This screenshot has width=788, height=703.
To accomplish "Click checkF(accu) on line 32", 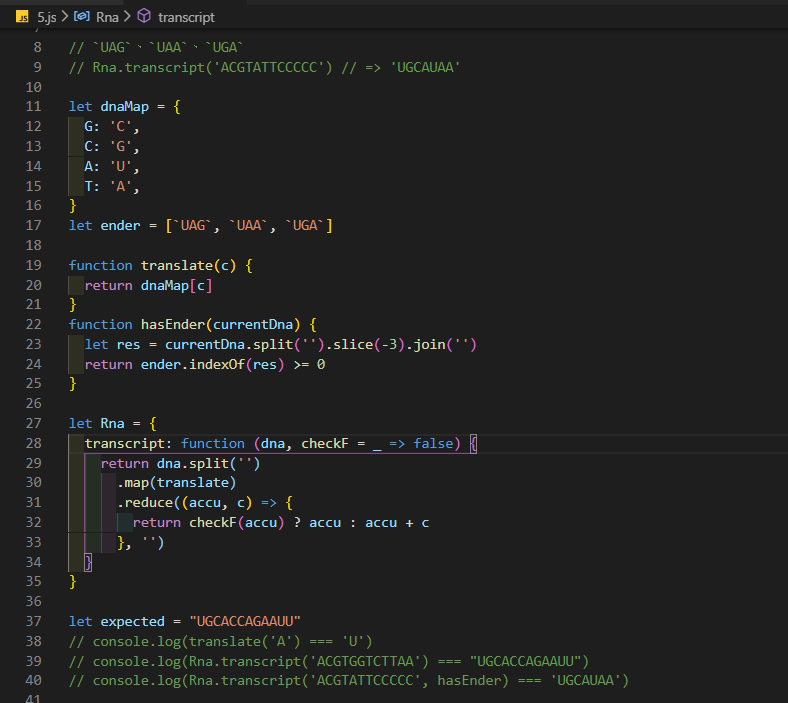I will point(237,523).
